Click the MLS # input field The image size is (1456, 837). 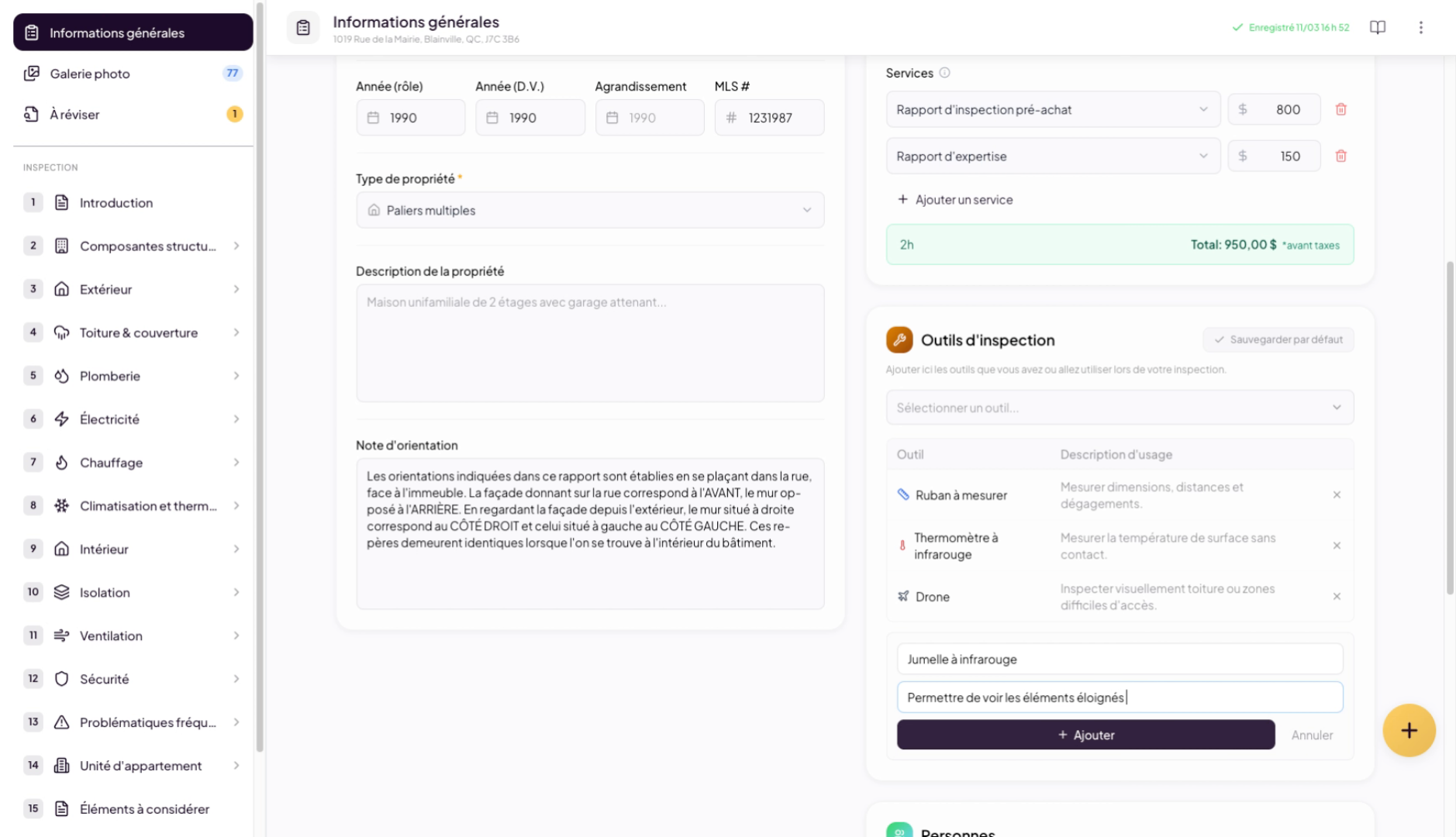click(778, 117)
